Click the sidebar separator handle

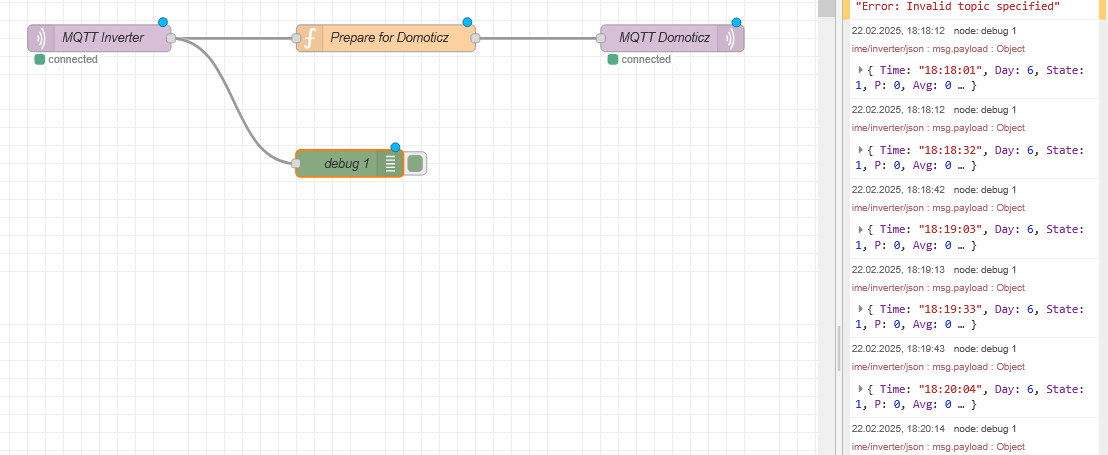[x=839, y=348]
